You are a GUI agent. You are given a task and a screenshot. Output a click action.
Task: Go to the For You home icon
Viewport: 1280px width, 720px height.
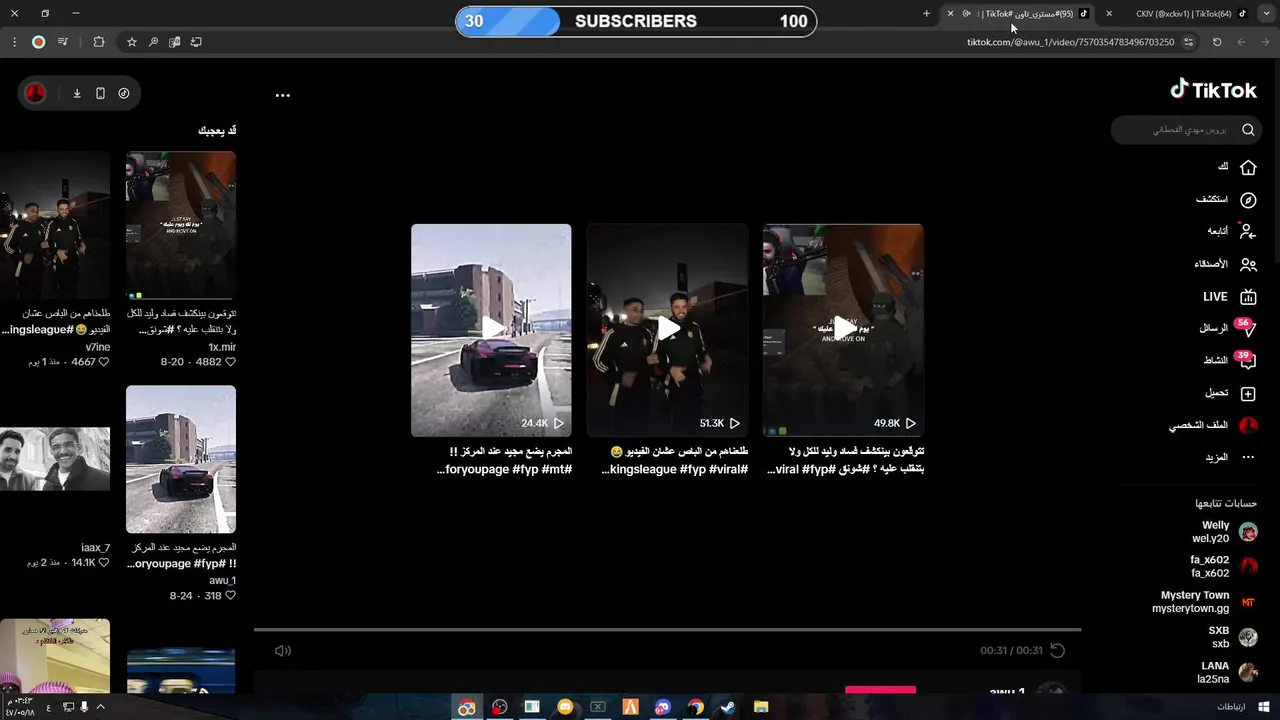click(1248, 167)
